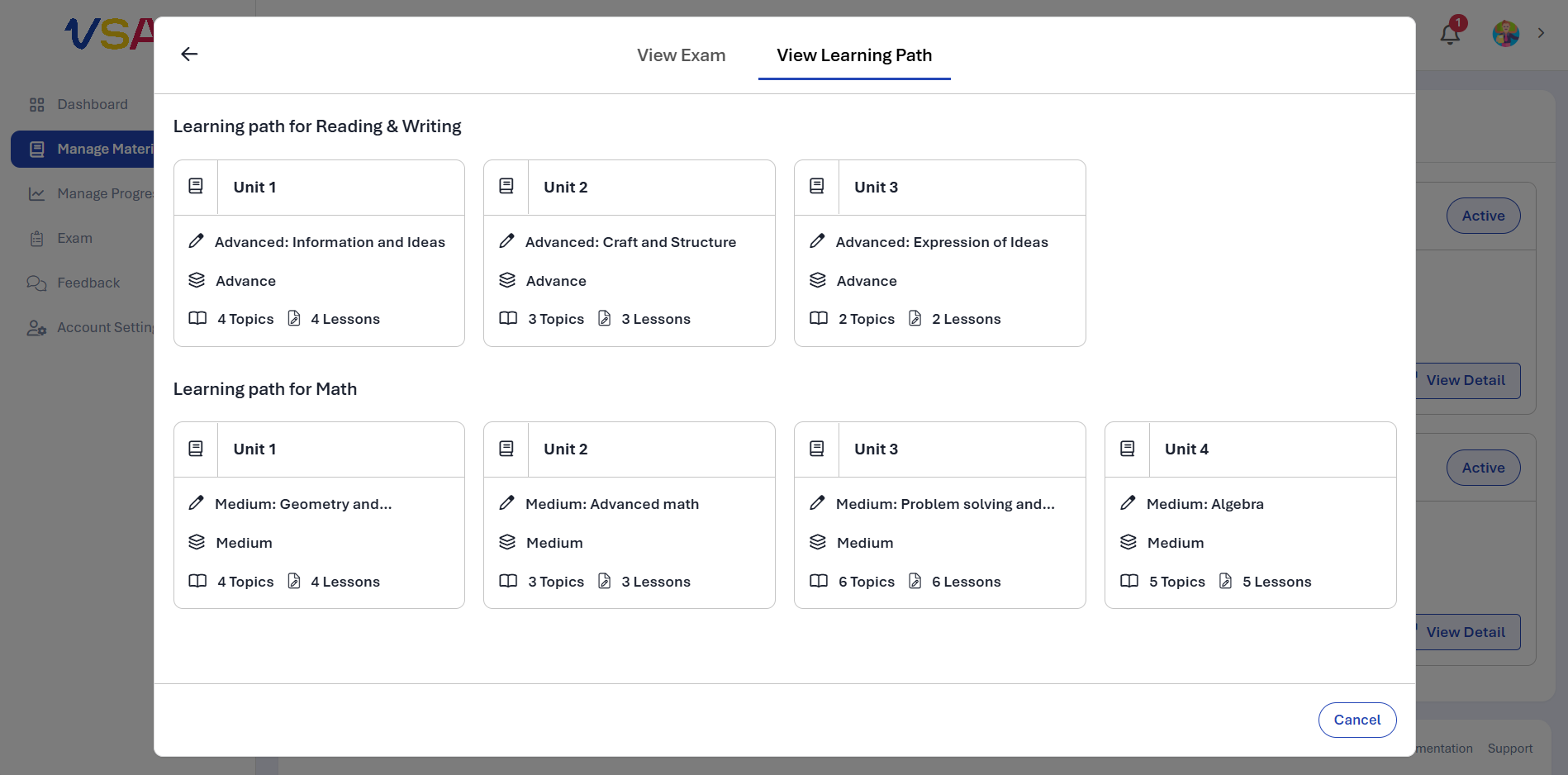Click the user avatar in the header

tap(1506, 33)
